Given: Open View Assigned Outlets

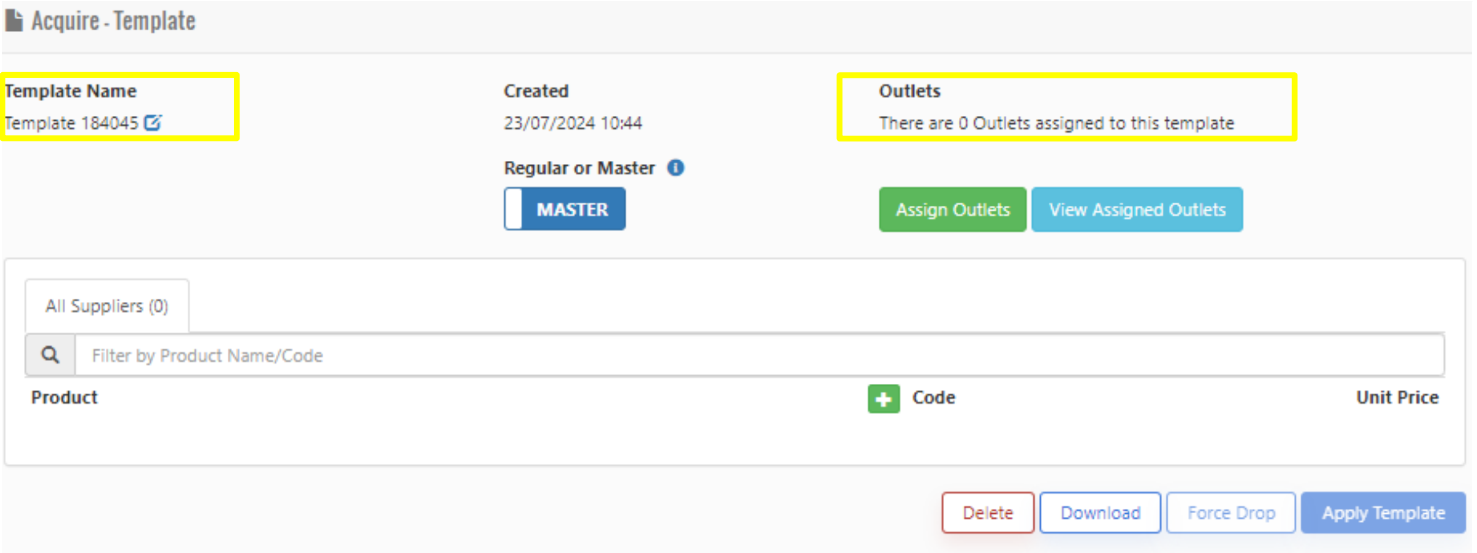Looking at the screenshot, I should (1137, 210).
